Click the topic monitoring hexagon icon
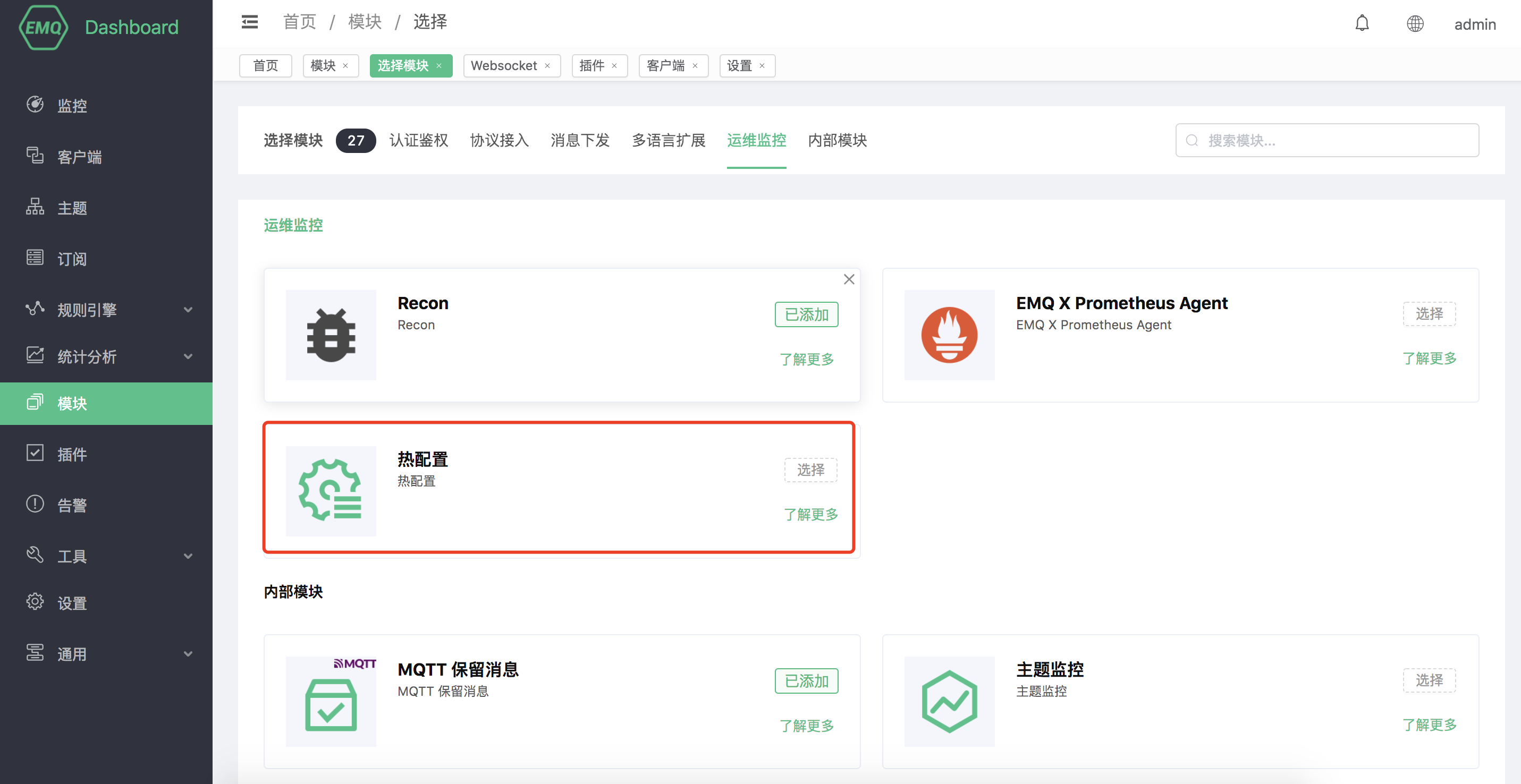The image size is (1521, 784). click(949, 702)
